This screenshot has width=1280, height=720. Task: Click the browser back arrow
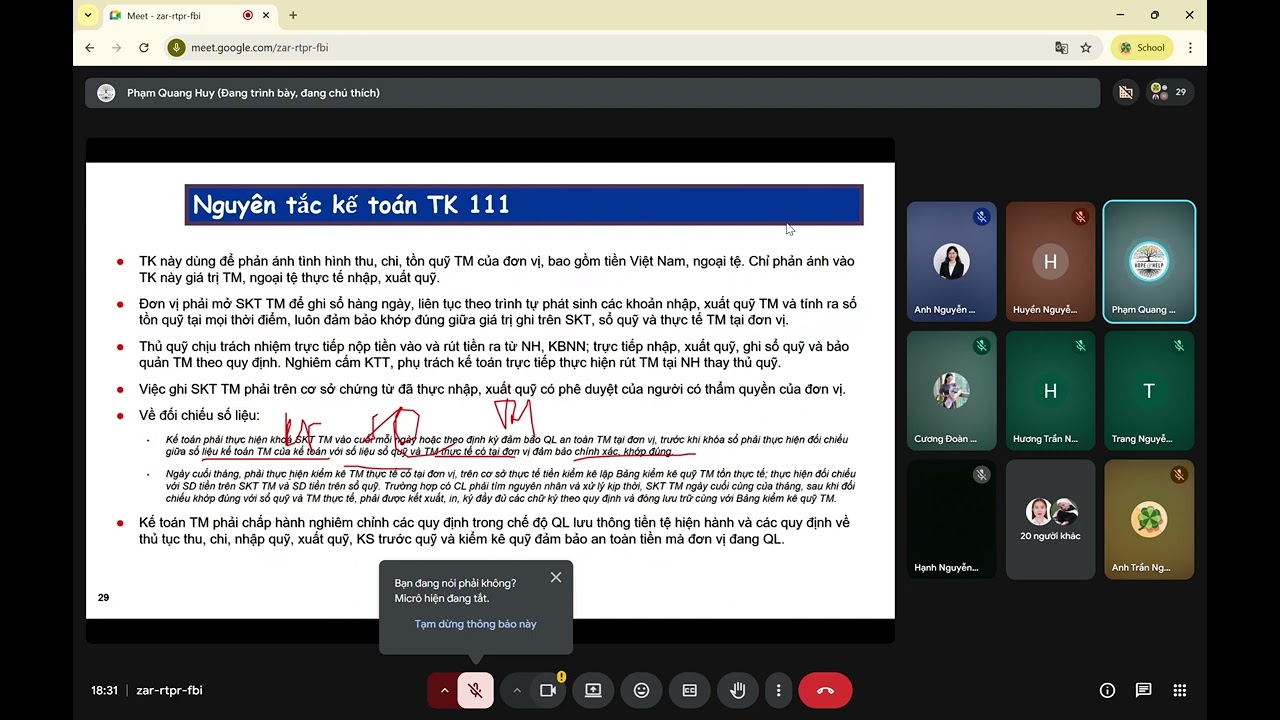point(90,47)
